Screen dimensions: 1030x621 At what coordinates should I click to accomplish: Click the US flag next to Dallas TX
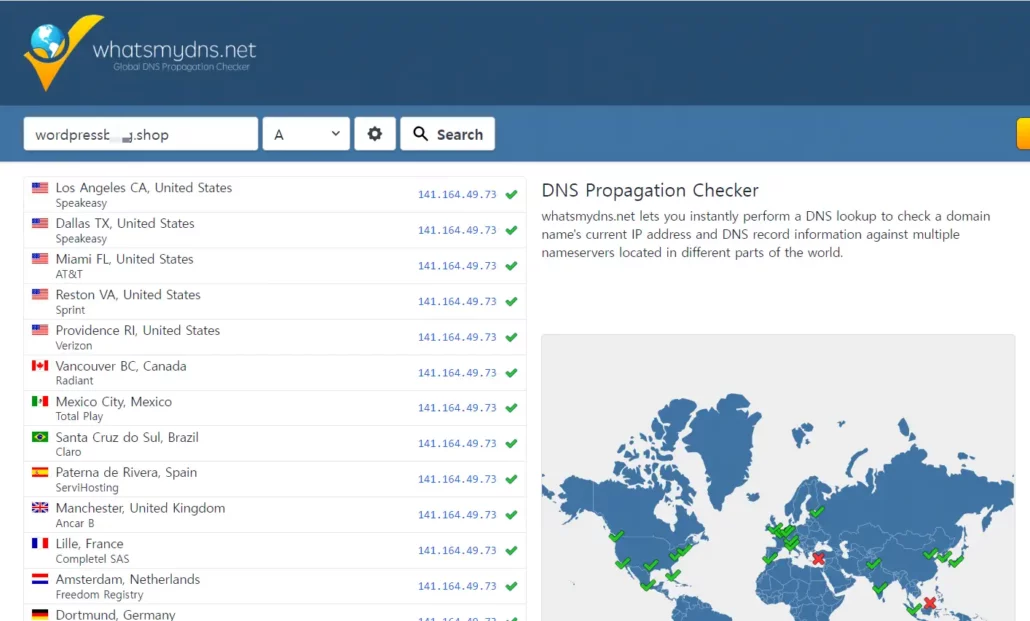click(x=40, y=223)
